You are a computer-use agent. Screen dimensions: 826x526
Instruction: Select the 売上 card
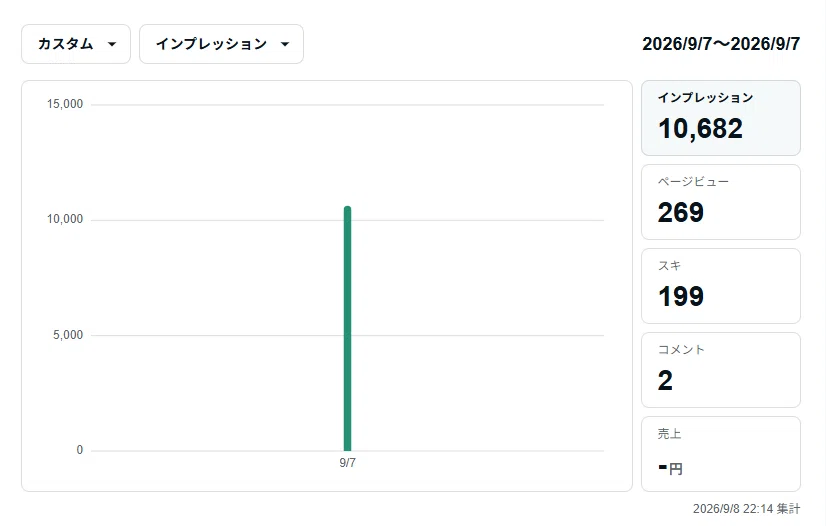pos(721,454)
